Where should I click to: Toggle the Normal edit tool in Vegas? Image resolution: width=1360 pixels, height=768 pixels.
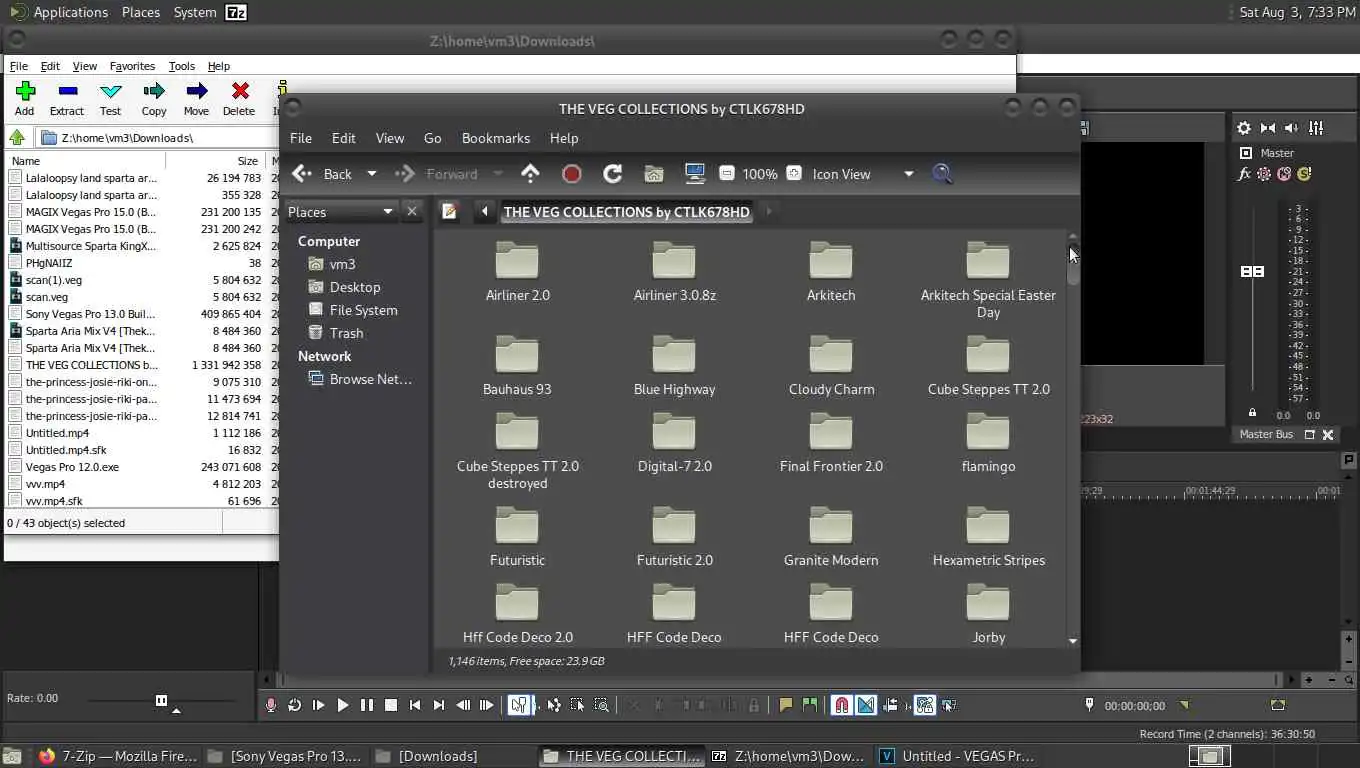tap(519, 705)
